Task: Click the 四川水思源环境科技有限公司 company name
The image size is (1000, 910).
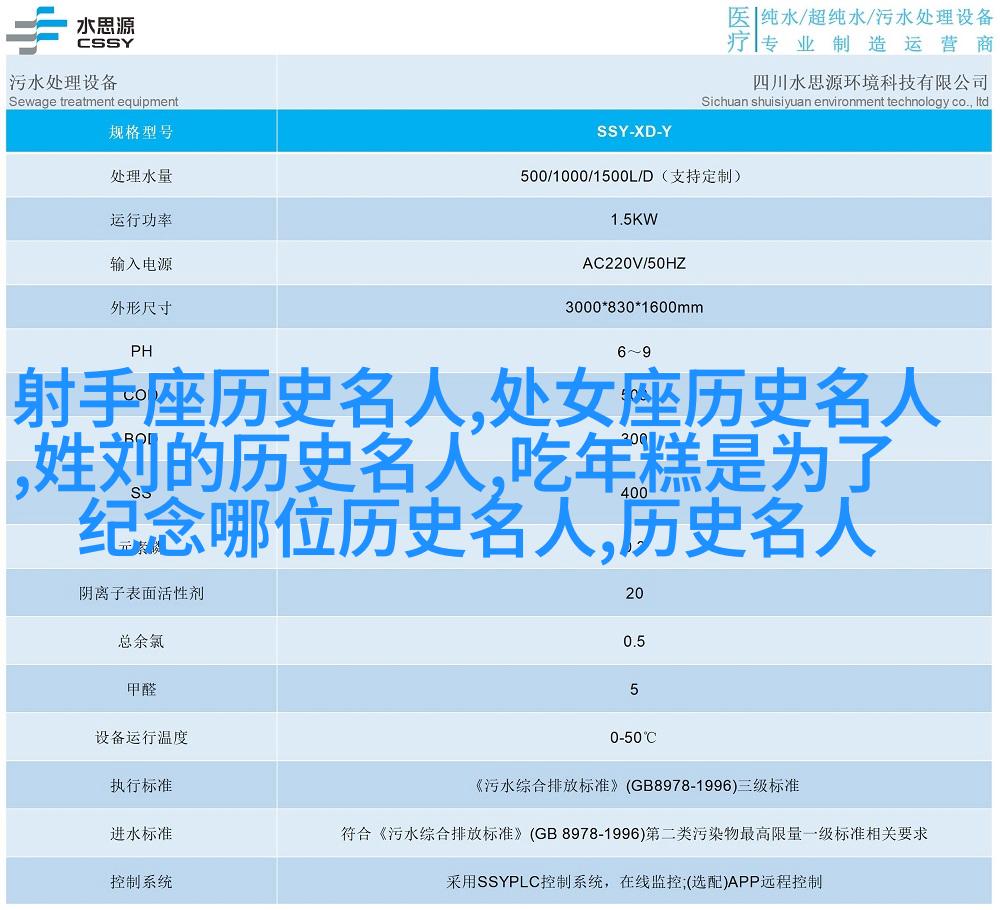Action: pyautogui.click(x=871, y=82)
